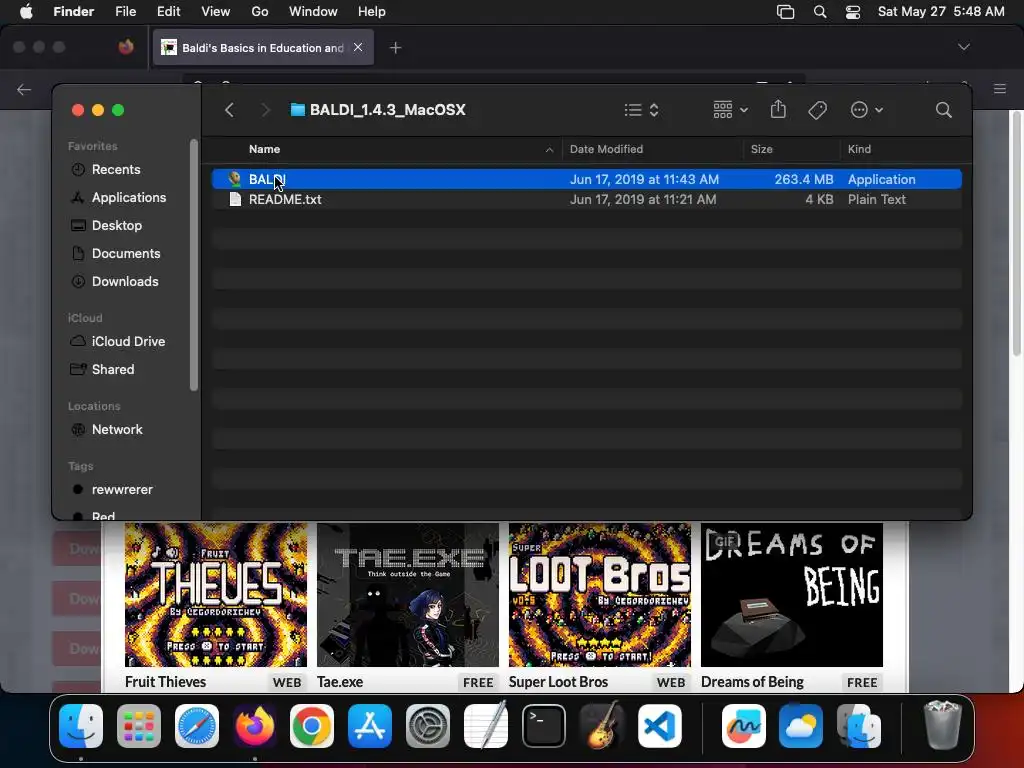Open Documents in Finder sidebar
Viewport: 1024px width, 768px height.
pyautogui.click(x=125, y=254)
